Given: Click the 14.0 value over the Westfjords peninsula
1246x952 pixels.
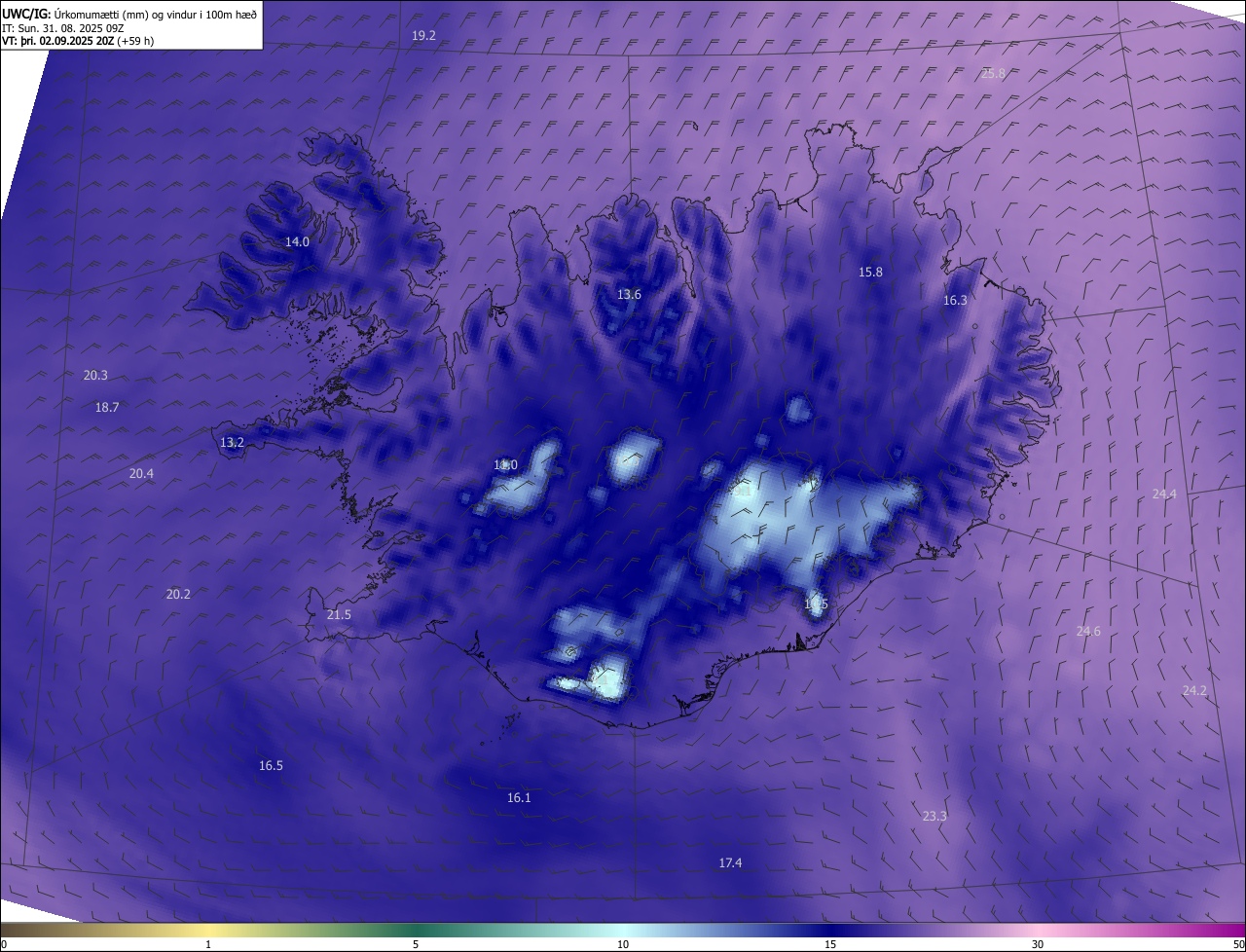Looking at the screenshot, I should tap(297, 241).
